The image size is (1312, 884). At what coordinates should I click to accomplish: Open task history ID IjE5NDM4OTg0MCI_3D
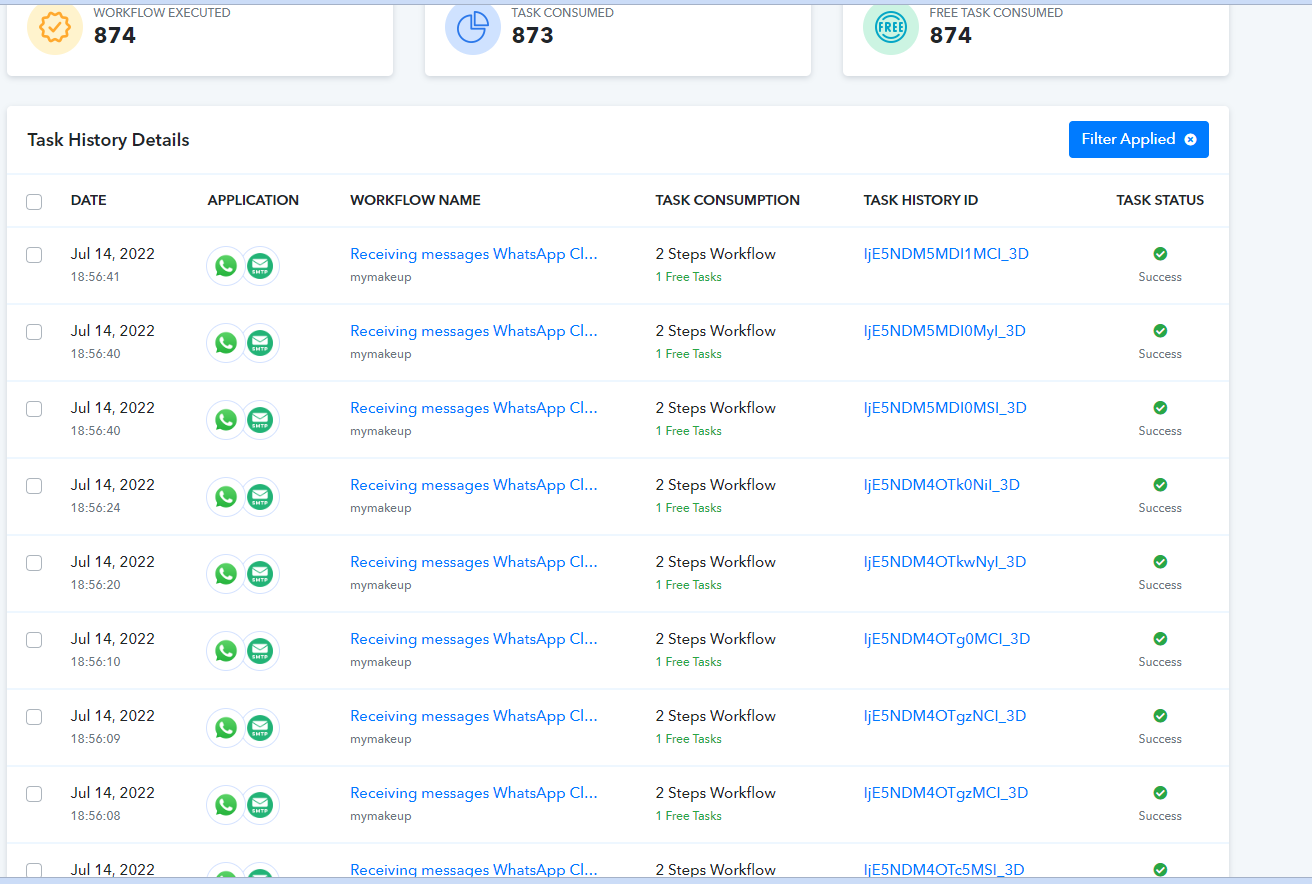947,639
